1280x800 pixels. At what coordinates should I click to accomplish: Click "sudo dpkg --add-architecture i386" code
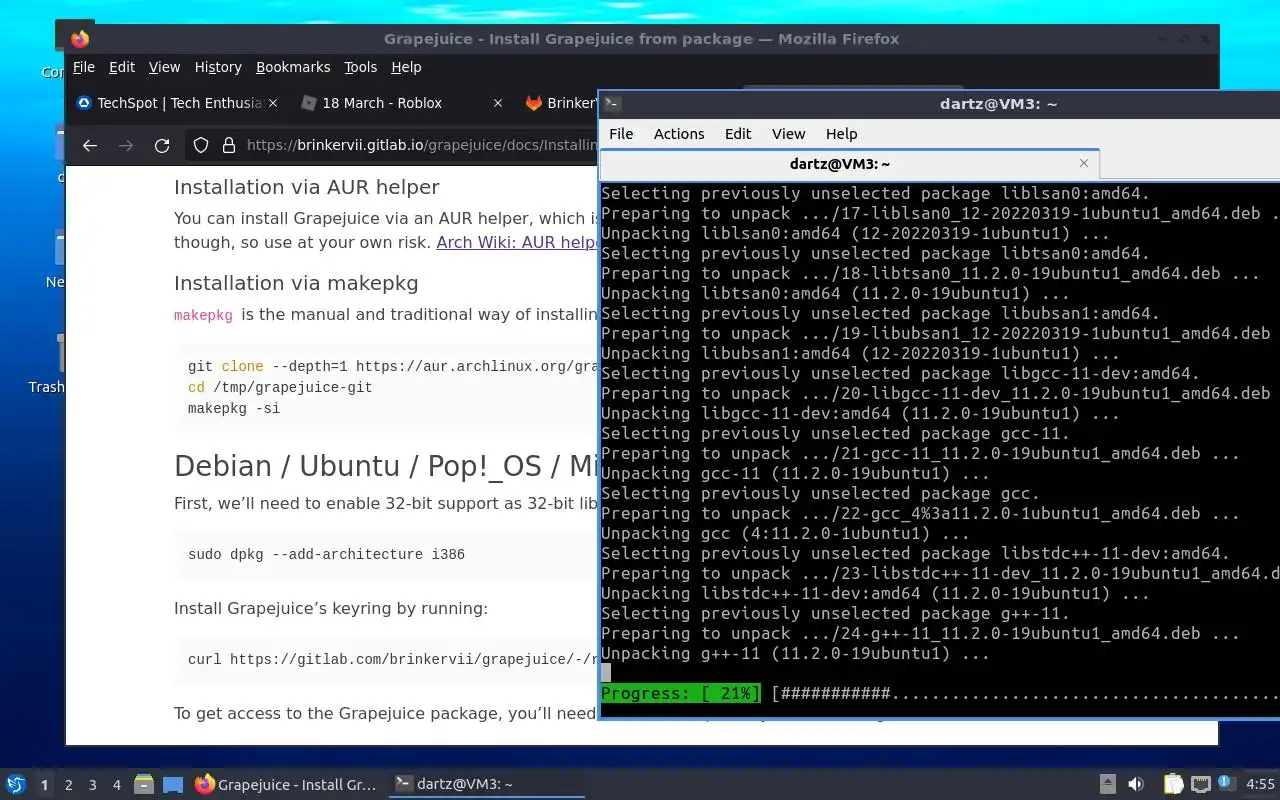pos(326,554)
